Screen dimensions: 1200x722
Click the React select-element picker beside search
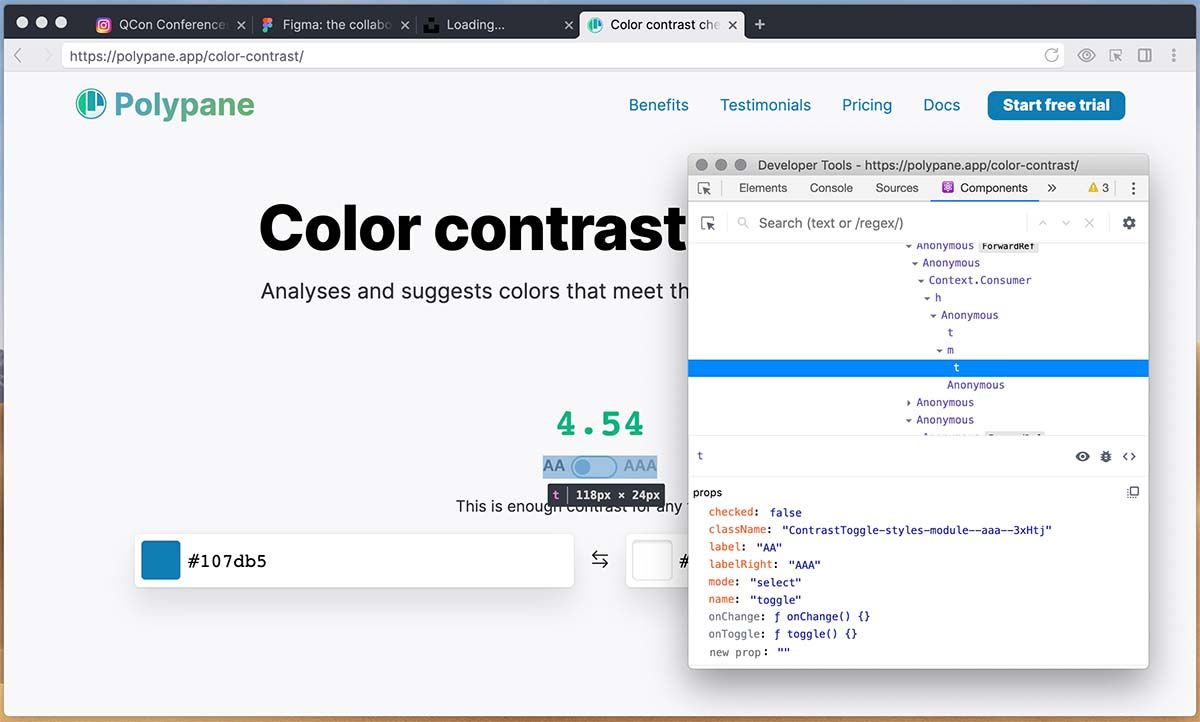(708, 223)
